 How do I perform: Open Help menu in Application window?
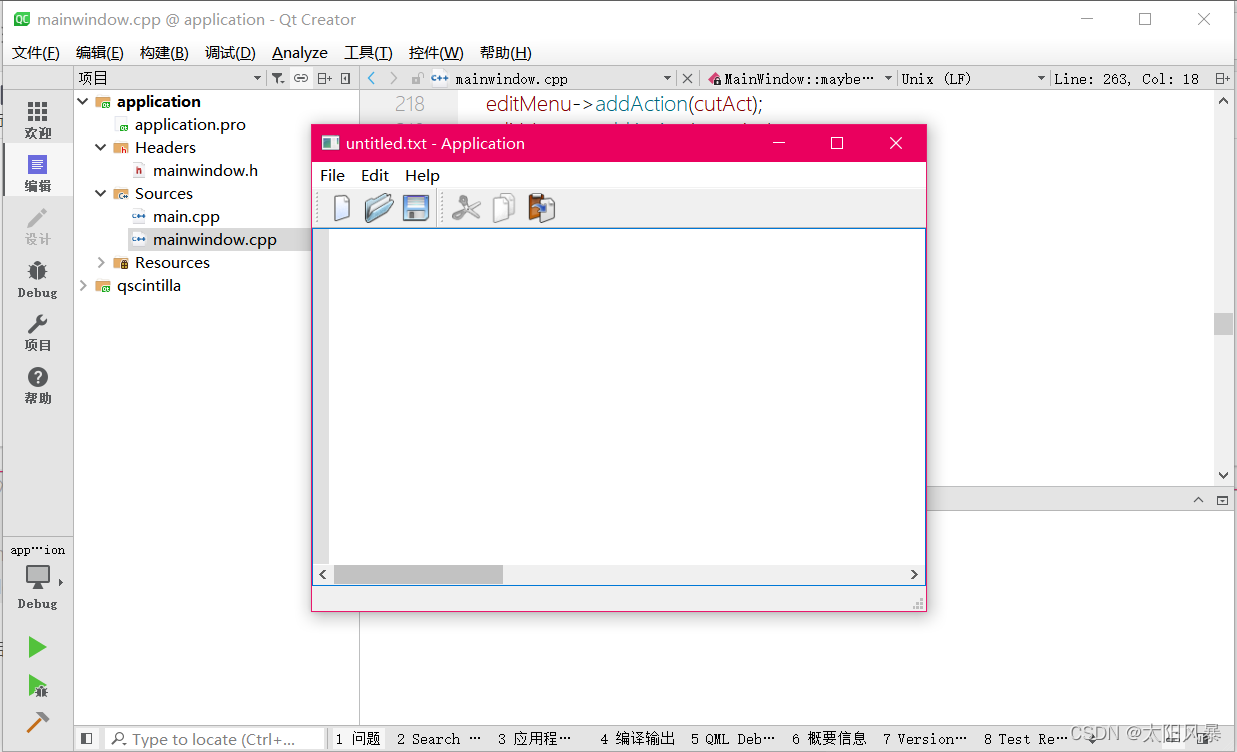click(x=422, y=175)
